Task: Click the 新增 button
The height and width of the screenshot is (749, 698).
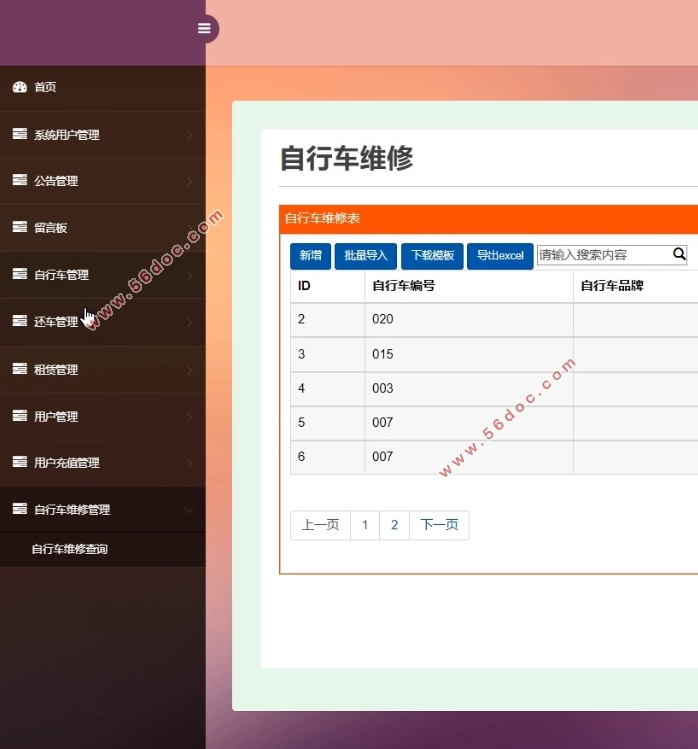Action: pyautogui.click(x=311, y=256)
